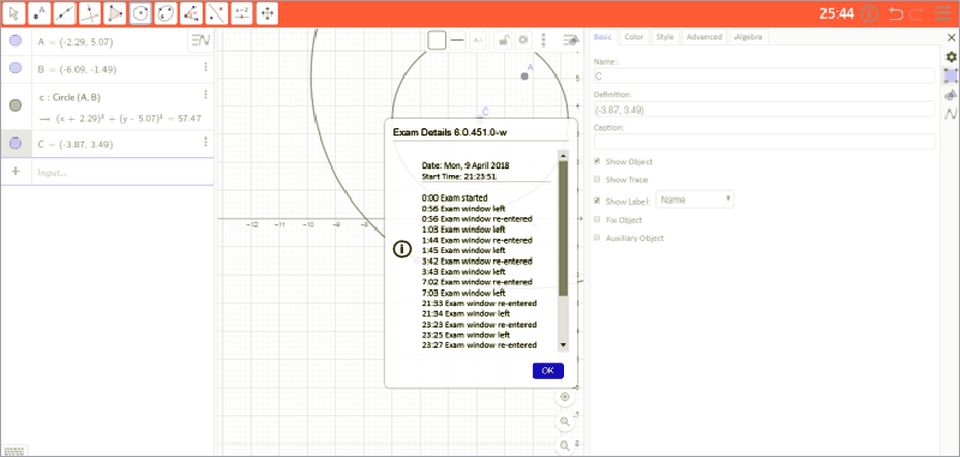Select the Move tool arrow

tap(13, 14)
